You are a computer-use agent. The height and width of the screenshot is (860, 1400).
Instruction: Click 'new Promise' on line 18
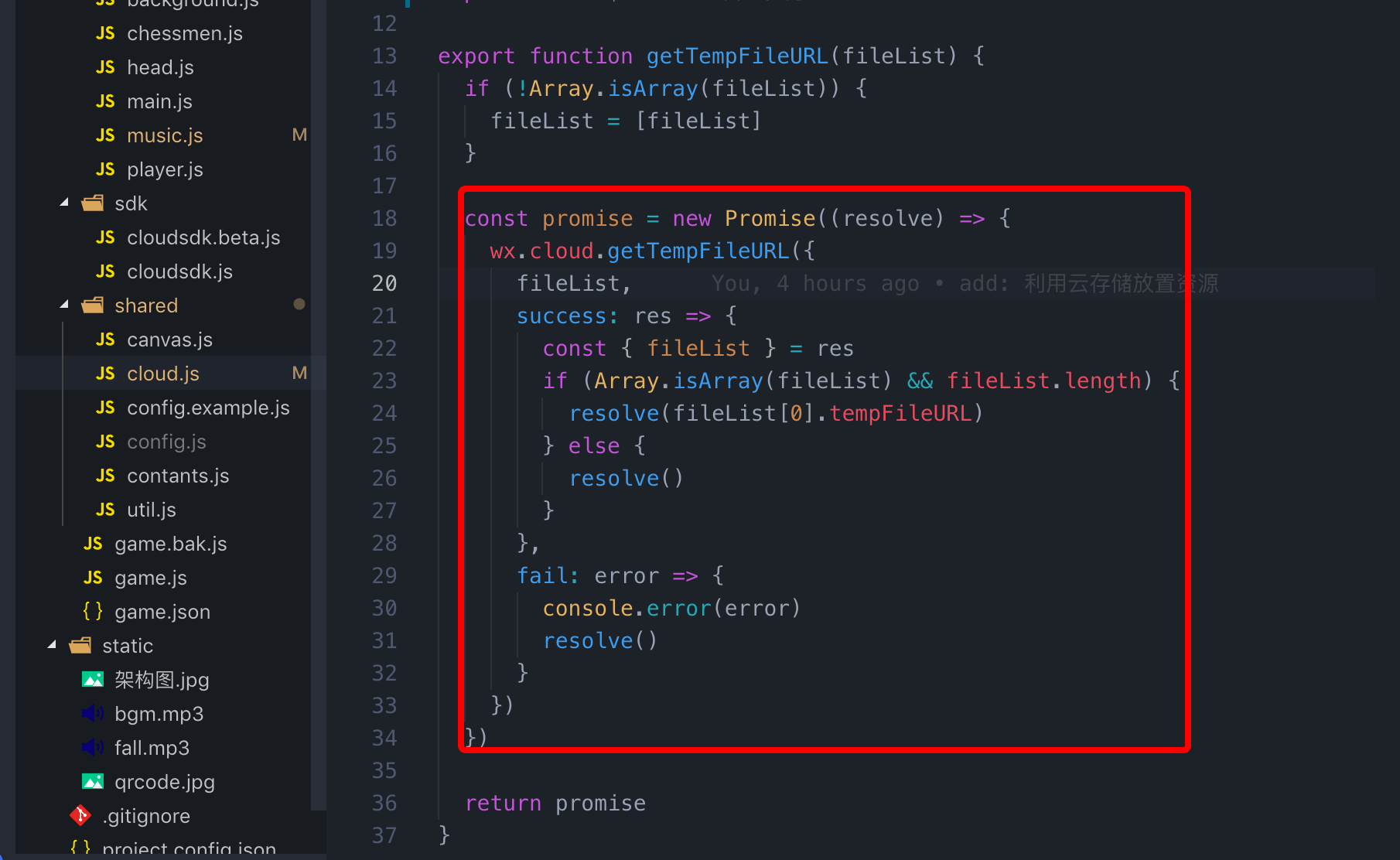tap(744, 218)
